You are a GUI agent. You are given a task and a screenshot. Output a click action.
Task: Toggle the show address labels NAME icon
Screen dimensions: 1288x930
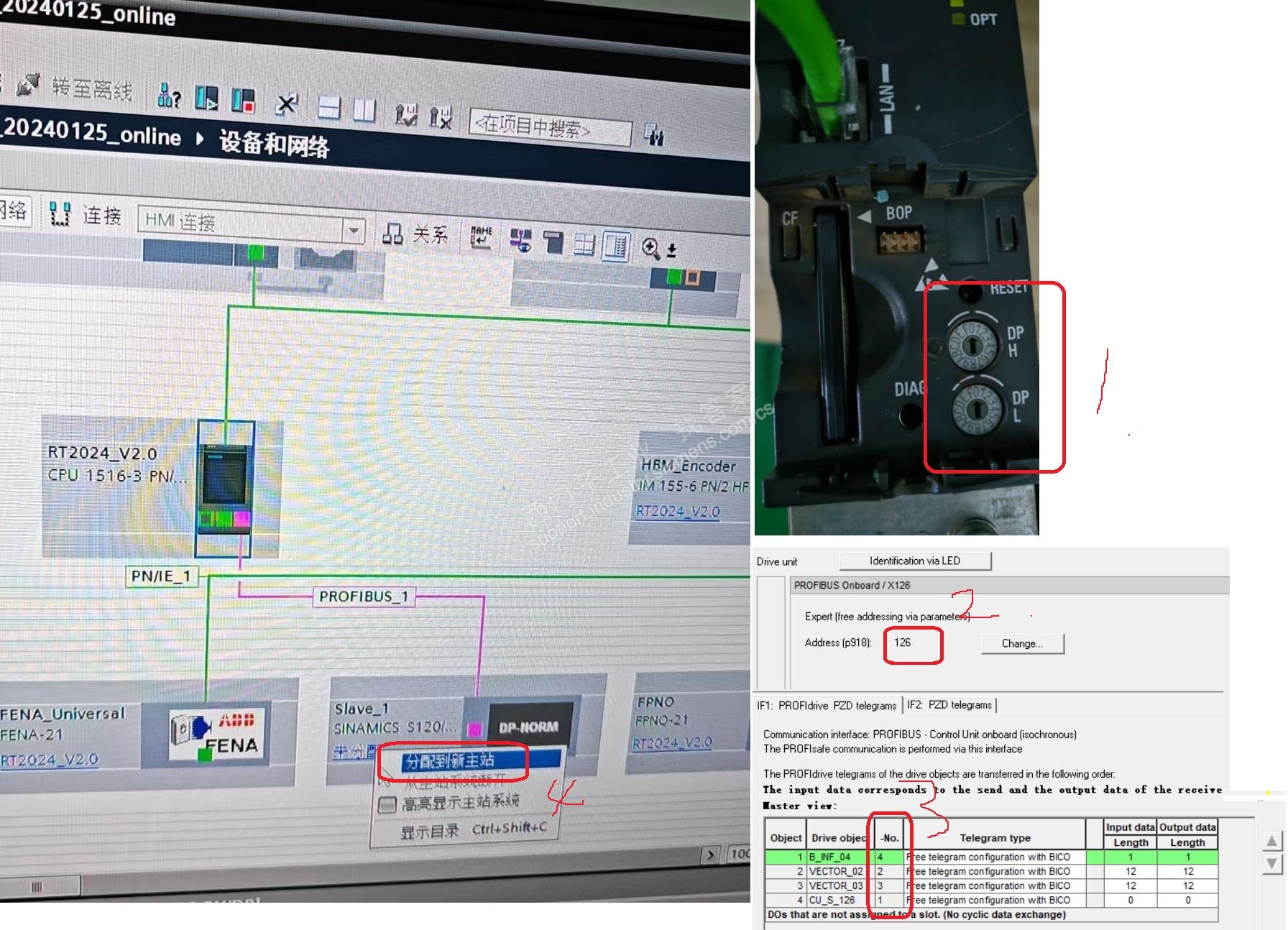(481, 238)
